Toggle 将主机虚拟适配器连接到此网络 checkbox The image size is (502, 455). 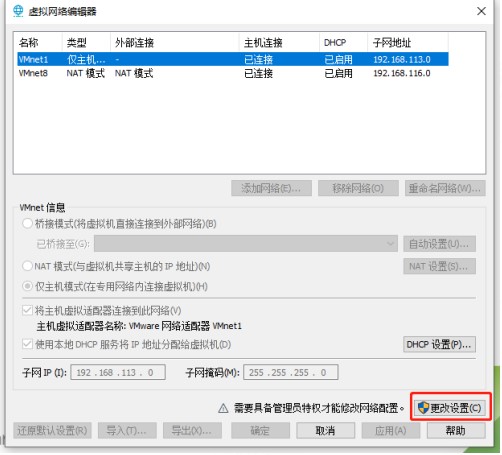click(27, 310)
